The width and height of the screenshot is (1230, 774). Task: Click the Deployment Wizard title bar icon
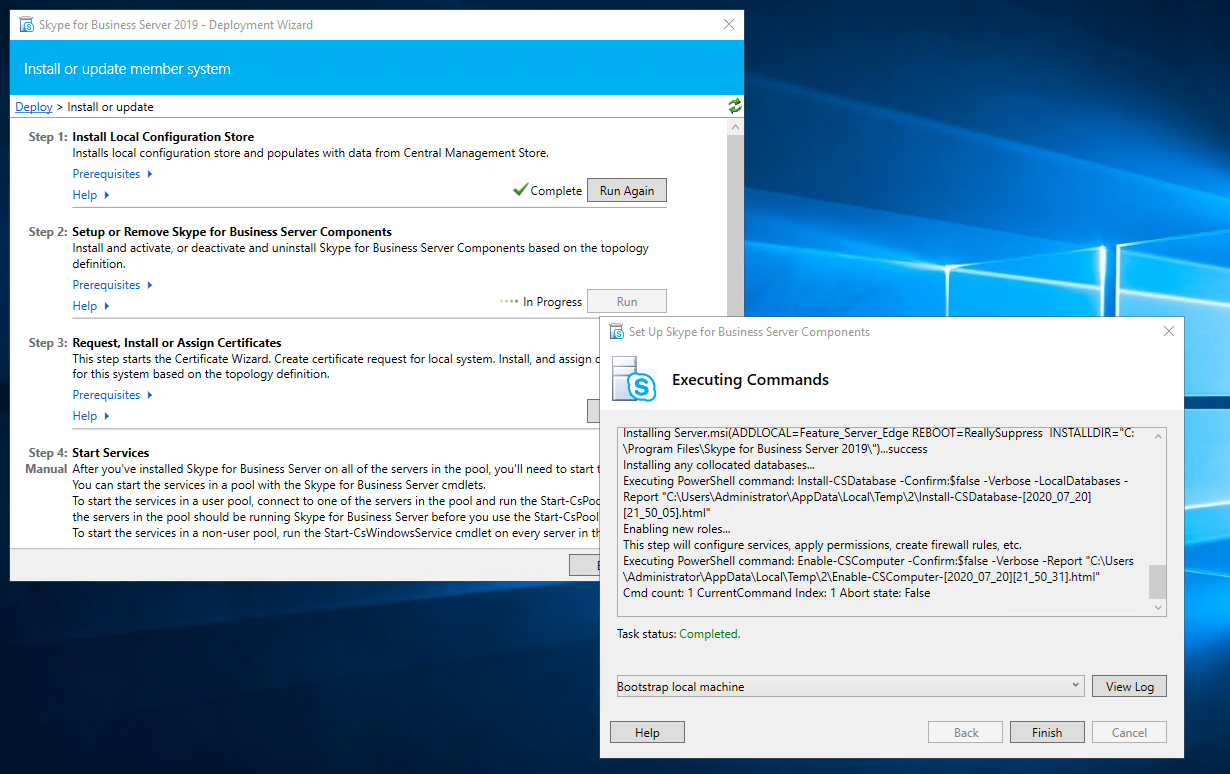click(x=26, y=25)
